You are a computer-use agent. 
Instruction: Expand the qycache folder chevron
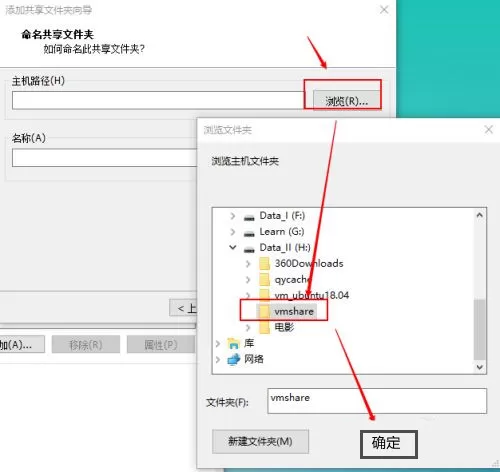248,279
